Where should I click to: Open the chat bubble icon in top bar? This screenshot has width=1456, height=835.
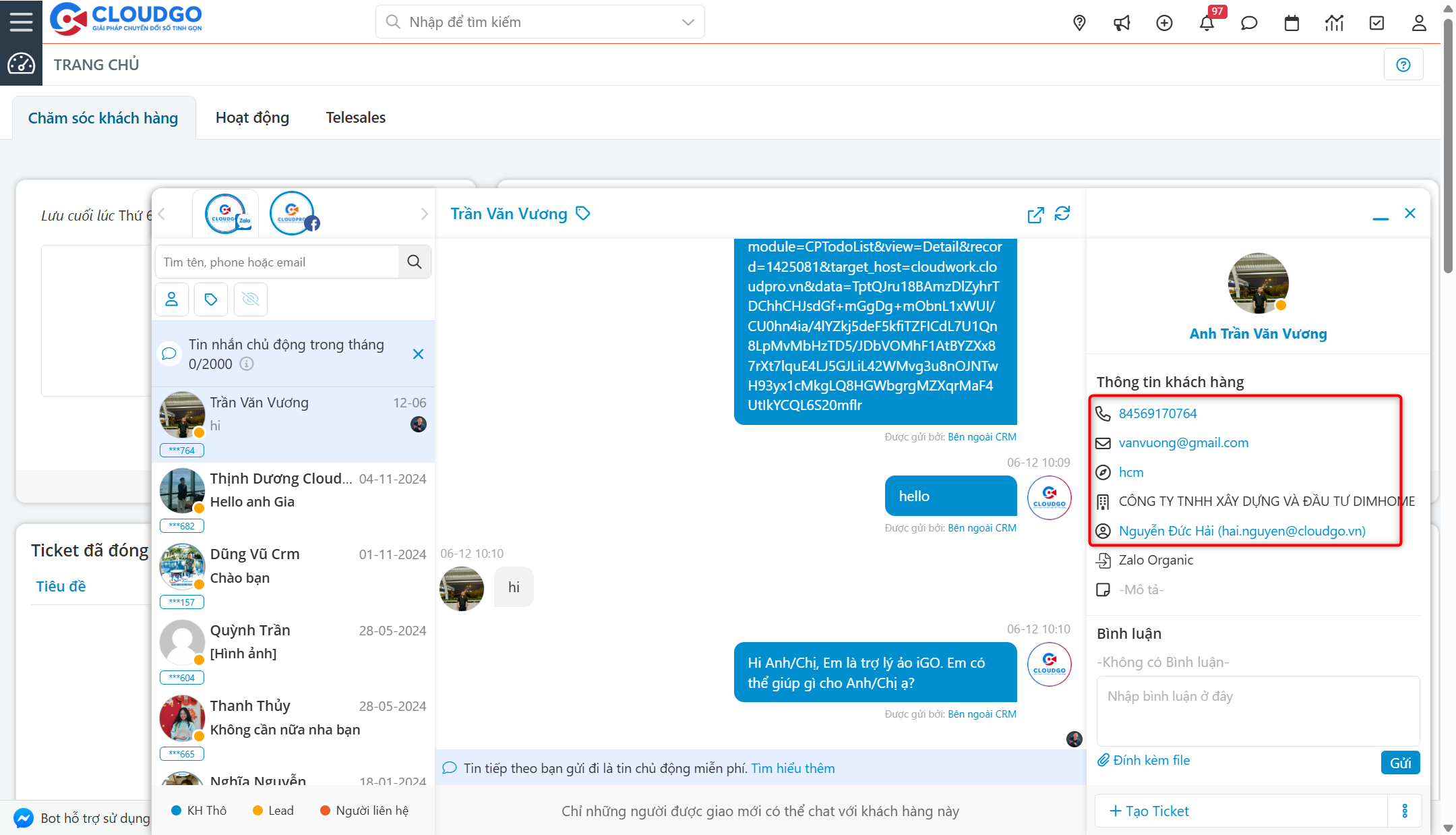(1249, 22)
